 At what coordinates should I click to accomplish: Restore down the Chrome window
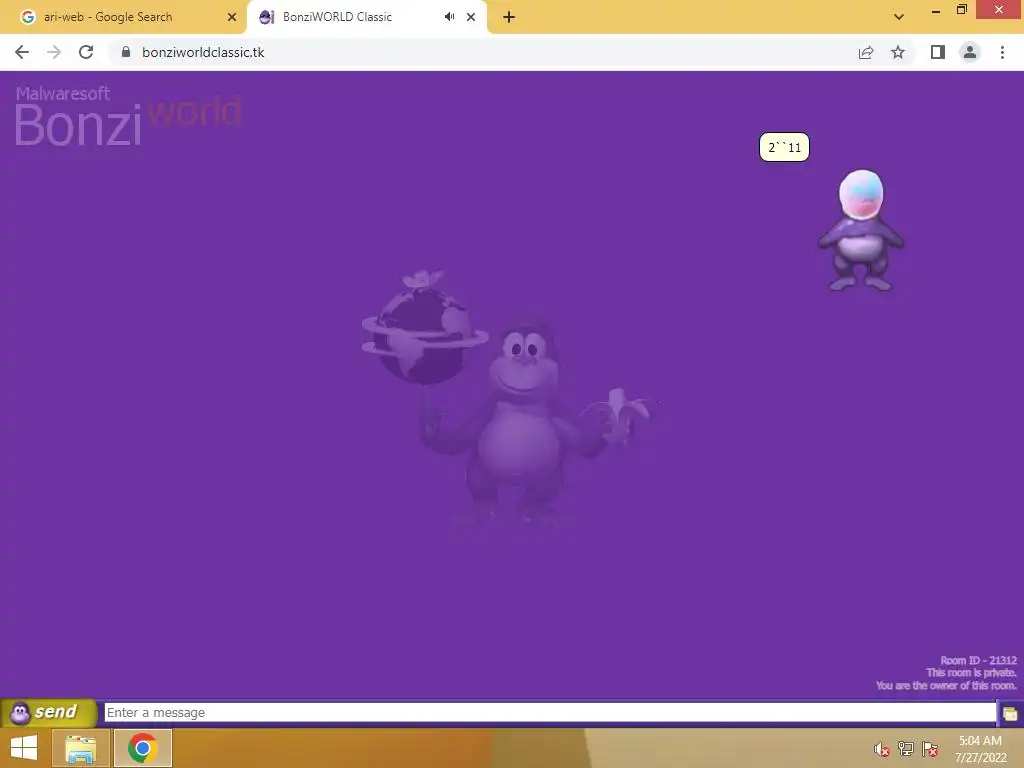point(962,10)
